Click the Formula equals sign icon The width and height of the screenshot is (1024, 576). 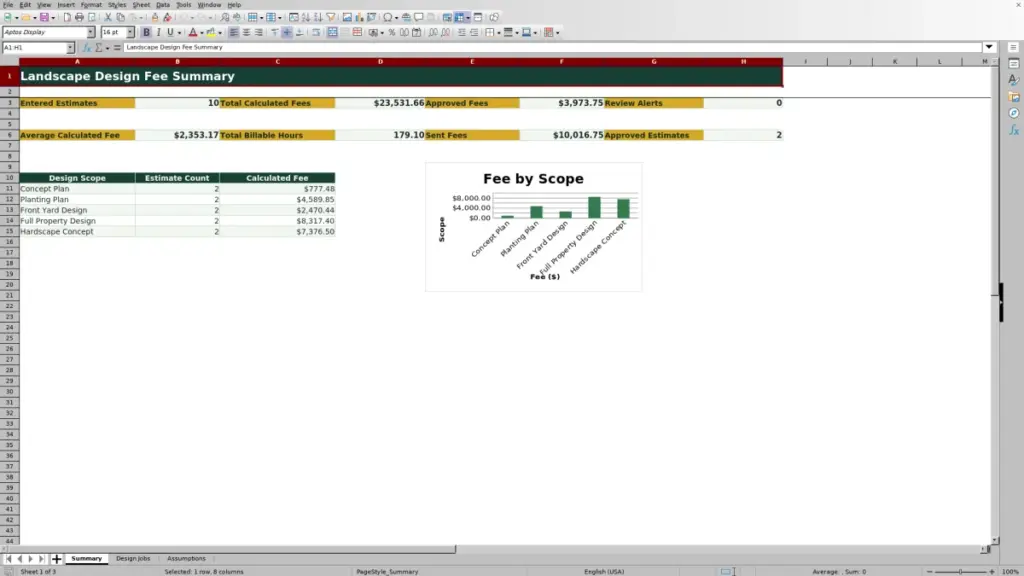tap(117, 47)
